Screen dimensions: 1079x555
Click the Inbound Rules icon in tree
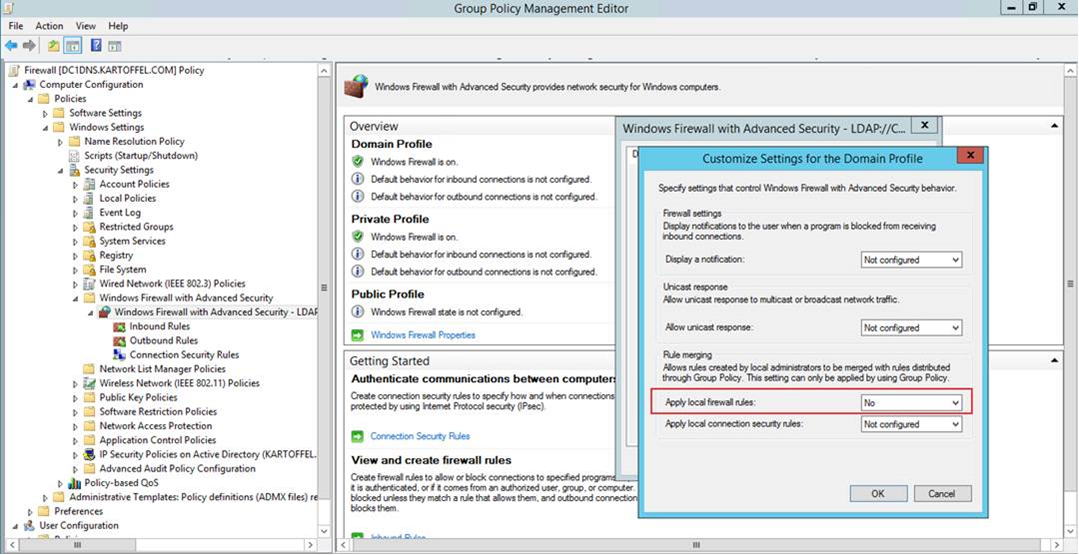point(120,326)
